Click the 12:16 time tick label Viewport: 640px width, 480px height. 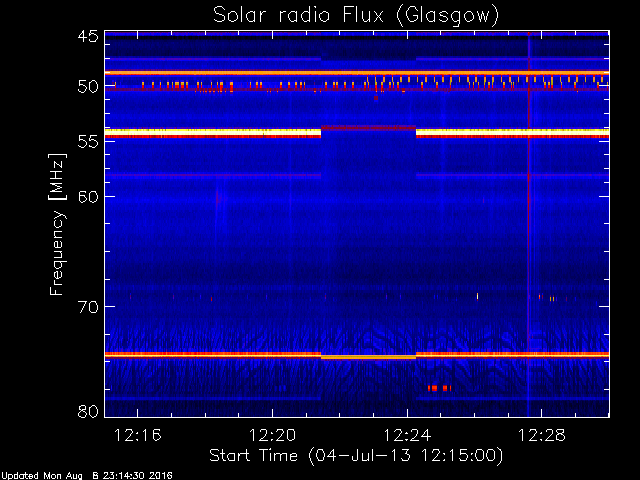tap(138, 435)
